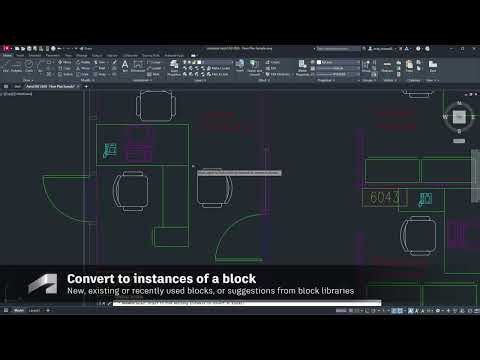This screenshot has width=480, height=360.
Task: Click the Mirror tool in Modify panel
Action: point(83,68)
